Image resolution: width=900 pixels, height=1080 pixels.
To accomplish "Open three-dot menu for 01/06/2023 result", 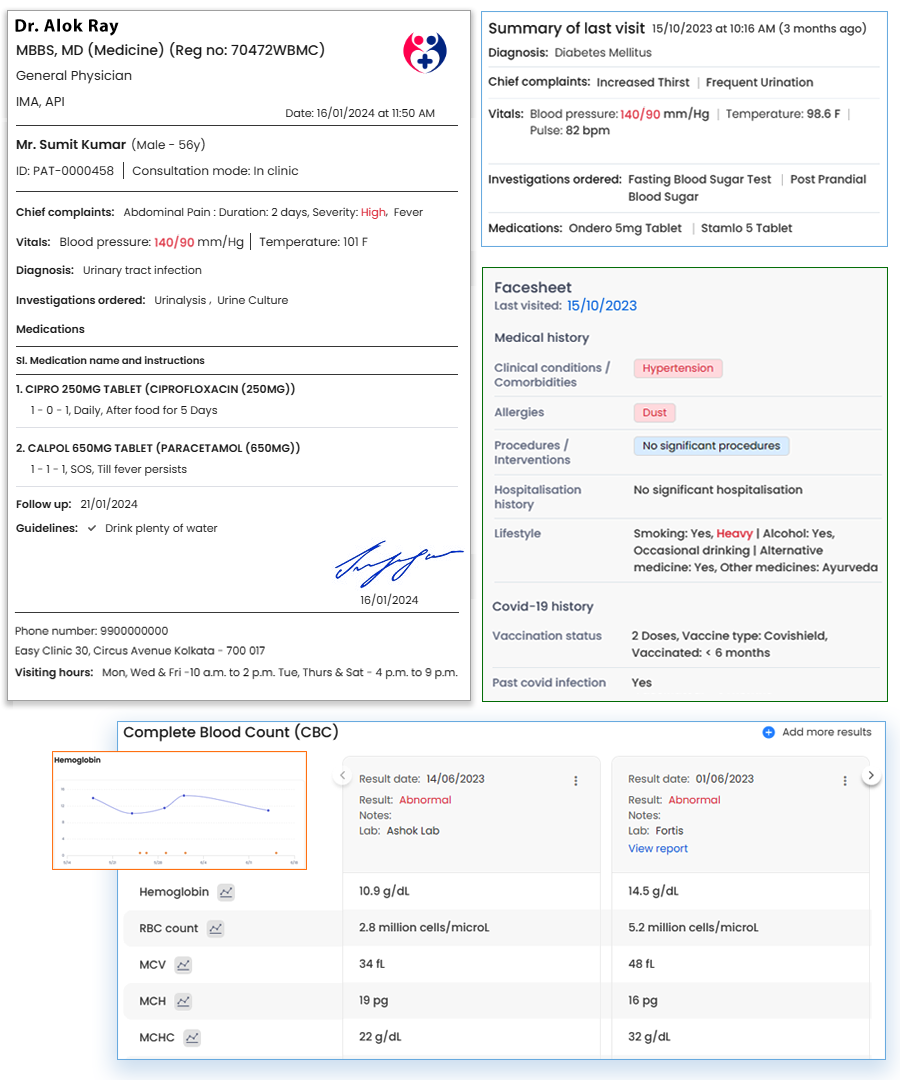I will coord(845,781).
